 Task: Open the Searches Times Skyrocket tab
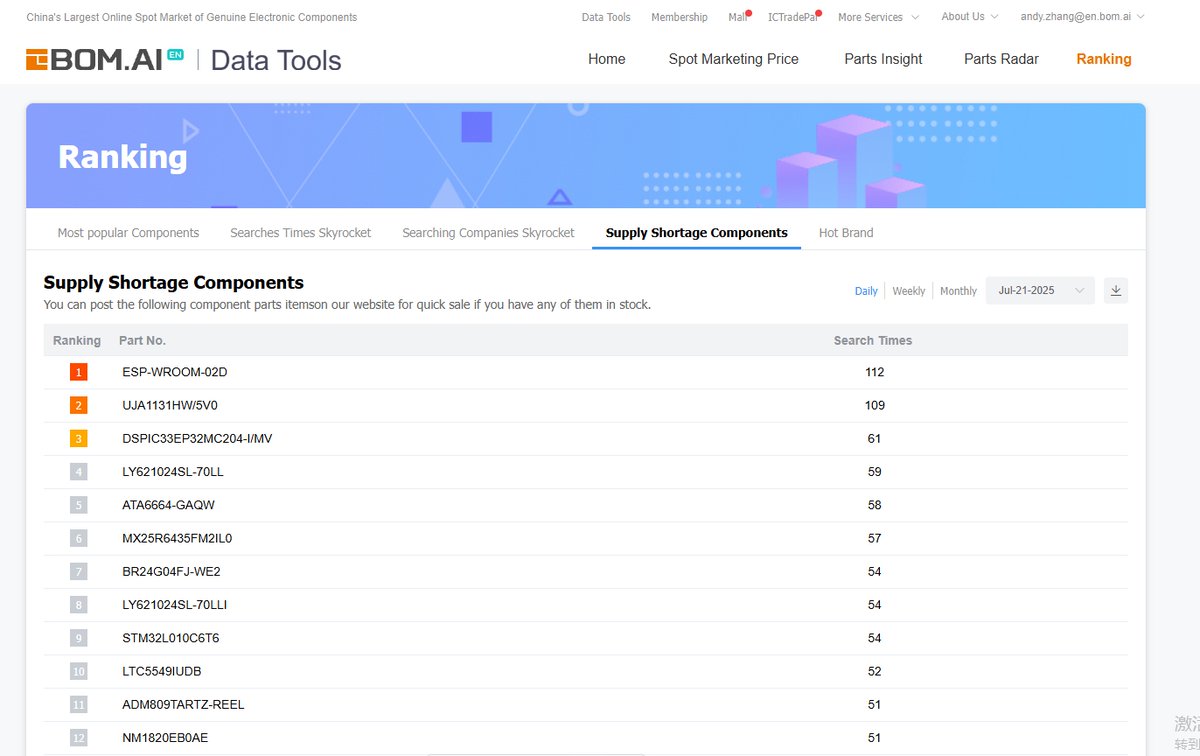pos(300,232)
